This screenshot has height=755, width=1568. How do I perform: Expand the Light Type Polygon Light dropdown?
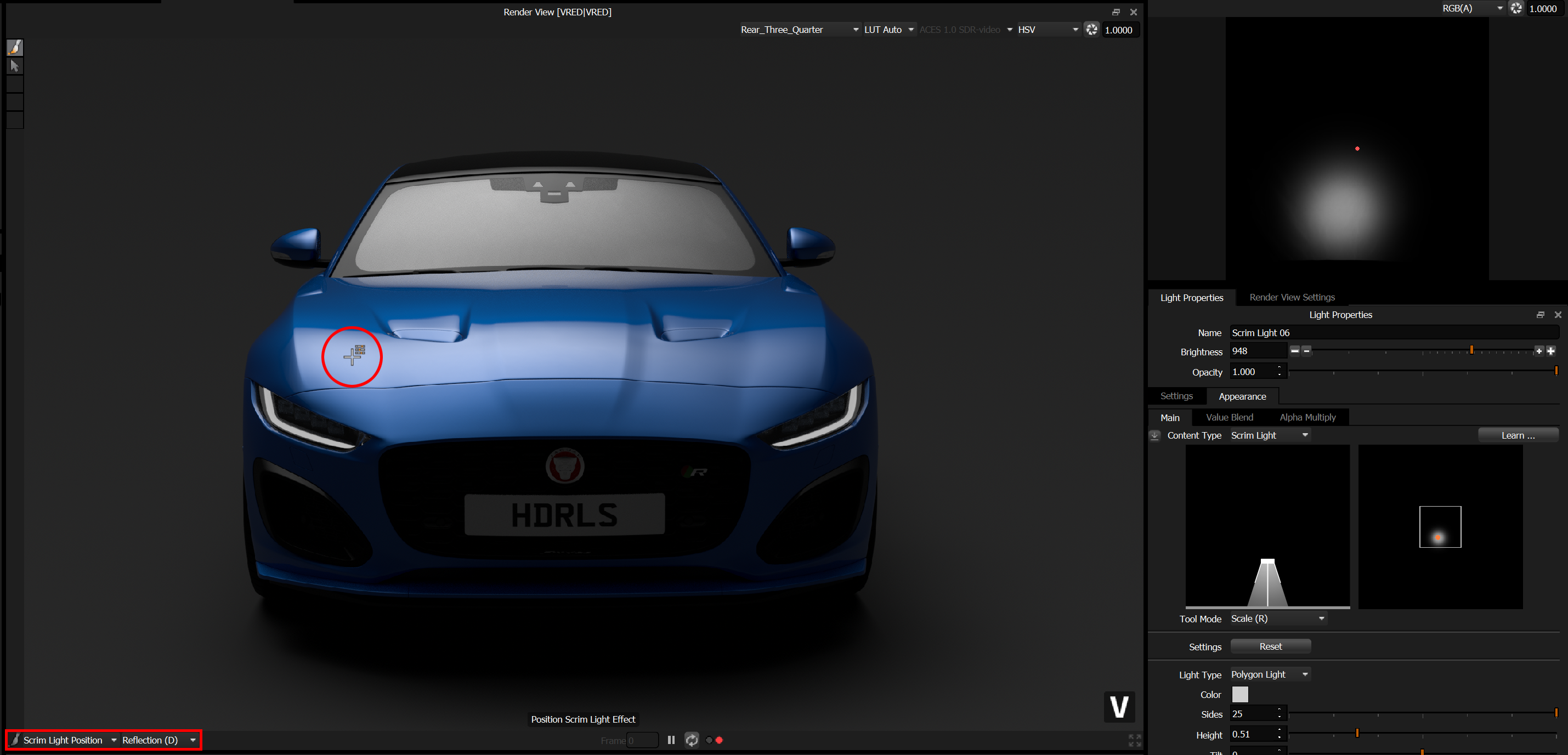(1269, 675)
